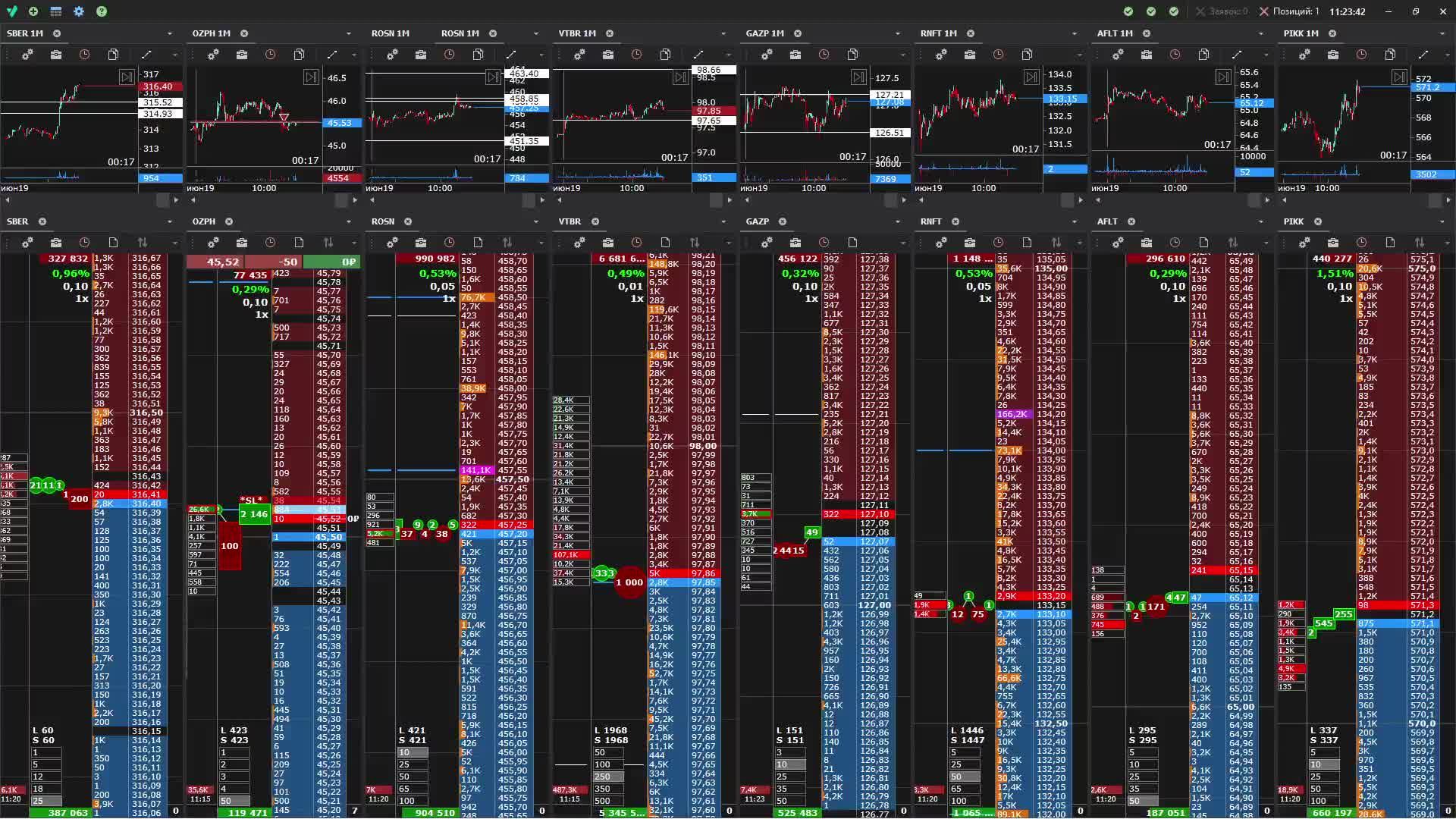The height and width of the screenshot is (819, 1456).
Task: Toggle skip-to-end button in SBER 1M chart
Action: coord(126,77)
